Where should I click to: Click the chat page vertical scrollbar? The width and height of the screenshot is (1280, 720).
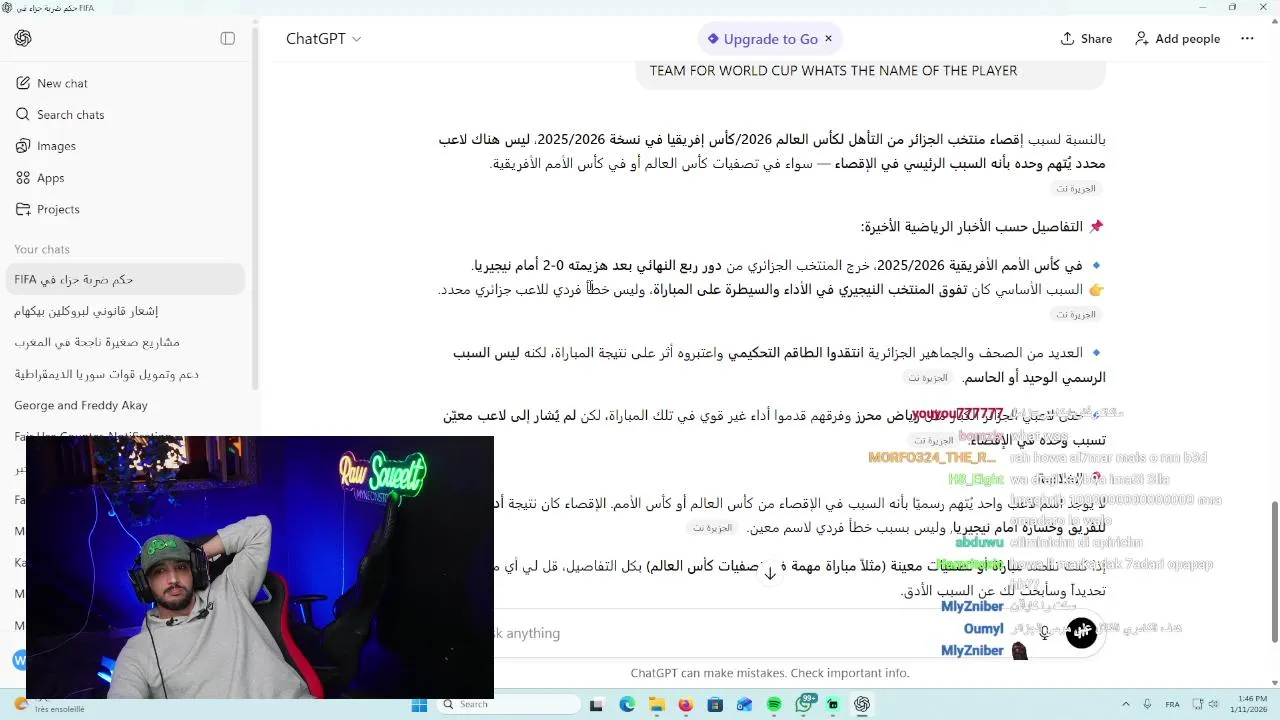(x=1274, y=572)
